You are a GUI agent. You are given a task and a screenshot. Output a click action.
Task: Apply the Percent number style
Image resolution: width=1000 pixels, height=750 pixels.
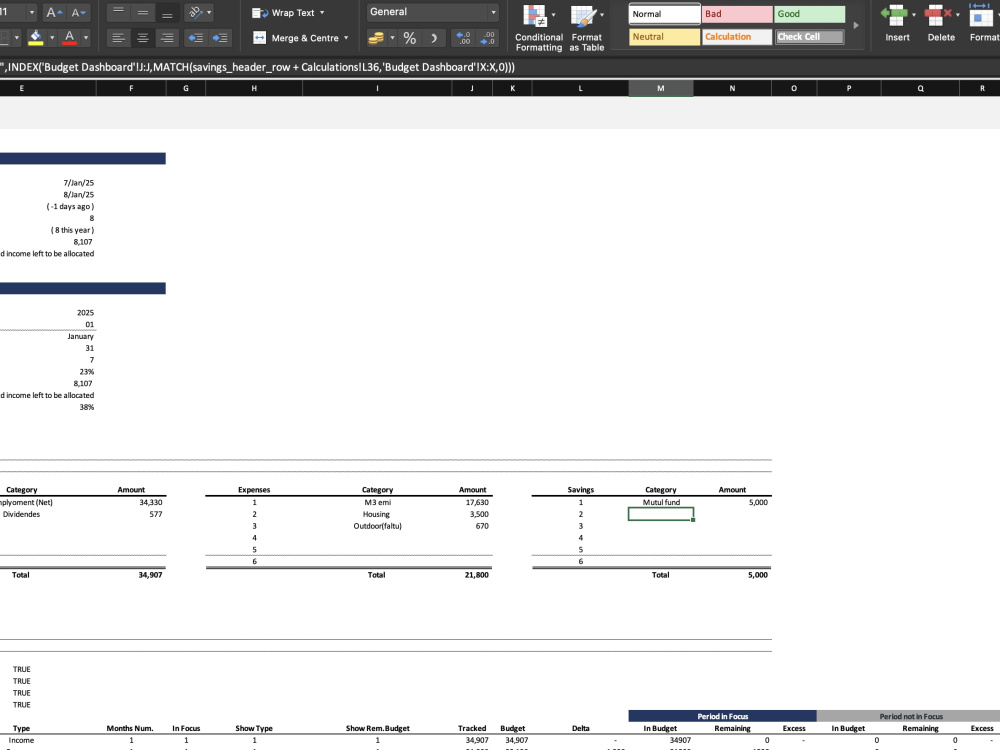coord(410,37)
